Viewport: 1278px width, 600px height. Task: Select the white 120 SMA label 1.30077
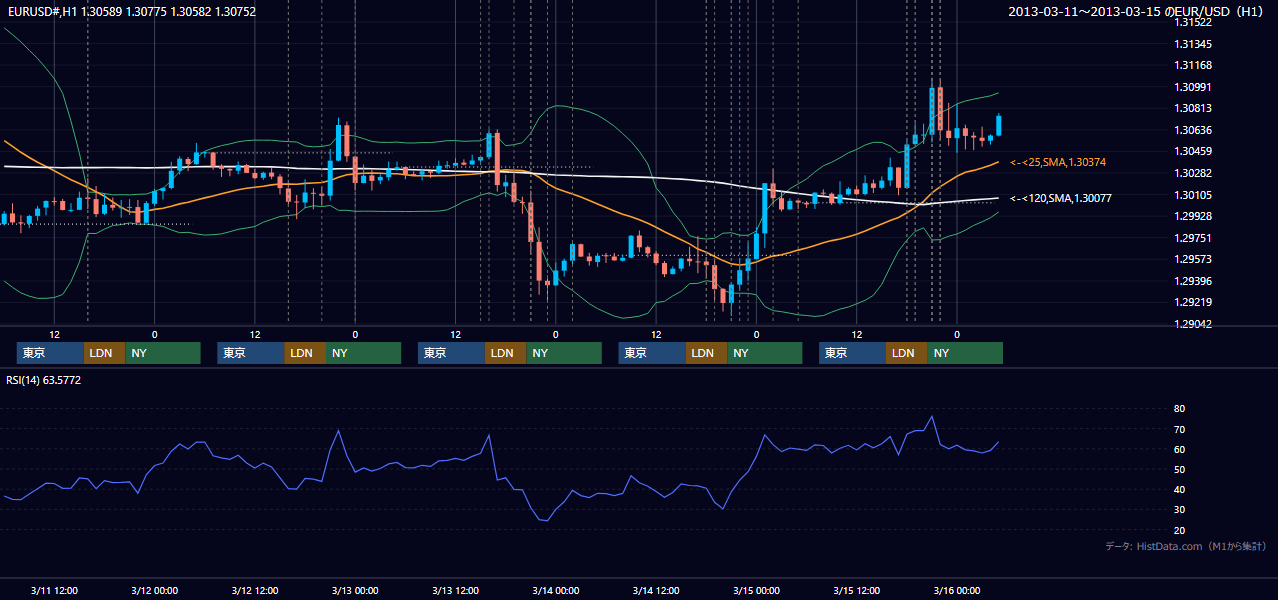point(1062,198)
